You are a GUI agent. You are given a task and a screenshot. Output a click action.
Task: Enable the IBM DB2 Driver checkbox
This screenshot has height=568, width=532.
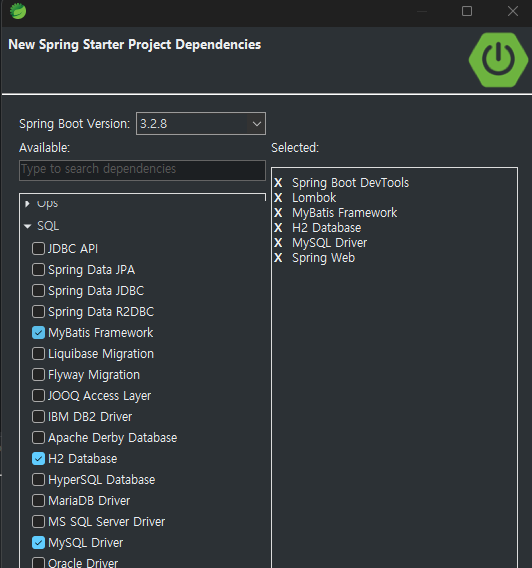click(38, 417)
